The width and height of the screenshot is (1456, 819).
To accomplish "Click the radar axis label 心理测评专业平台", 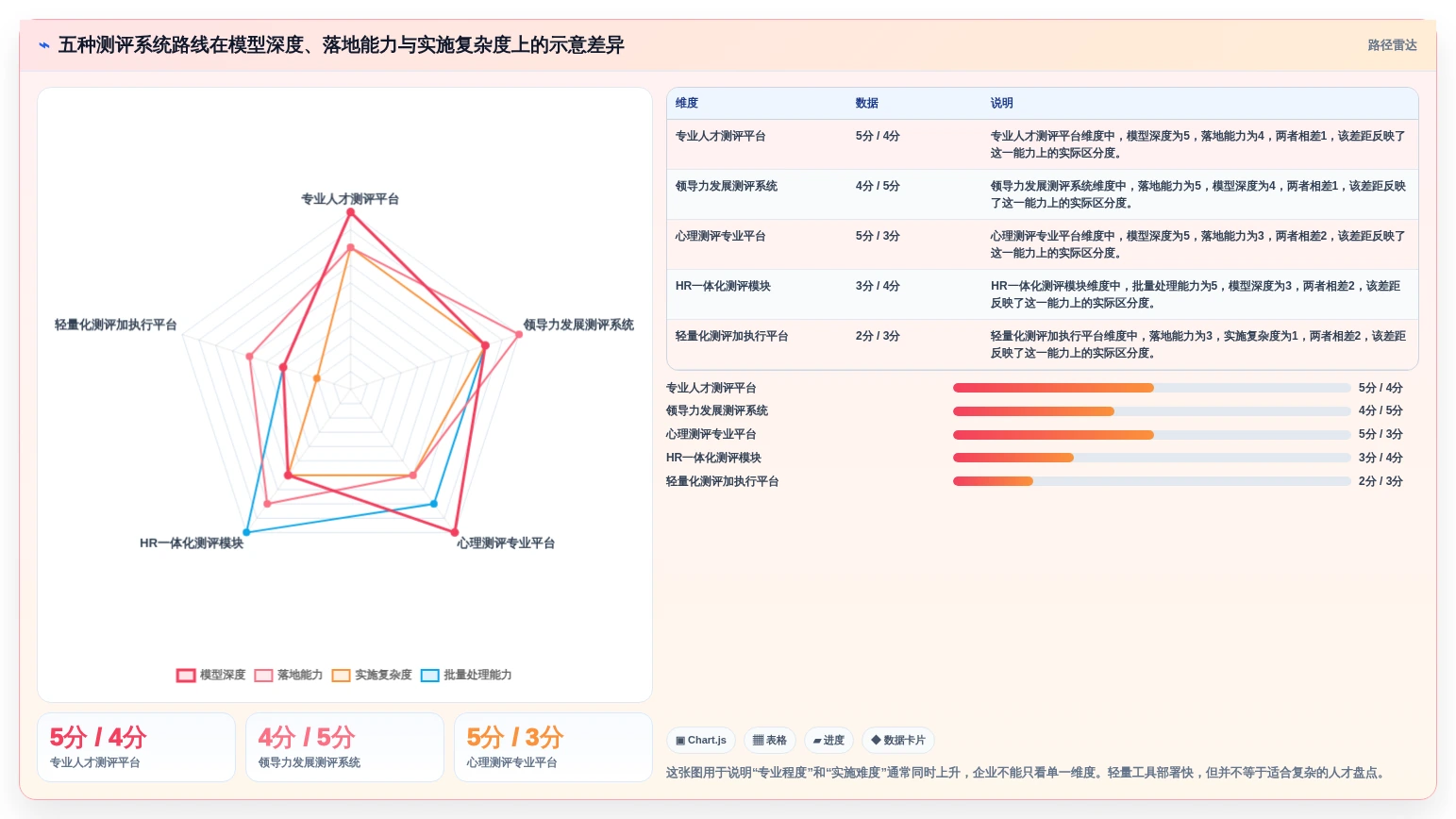I will (506, 543).
